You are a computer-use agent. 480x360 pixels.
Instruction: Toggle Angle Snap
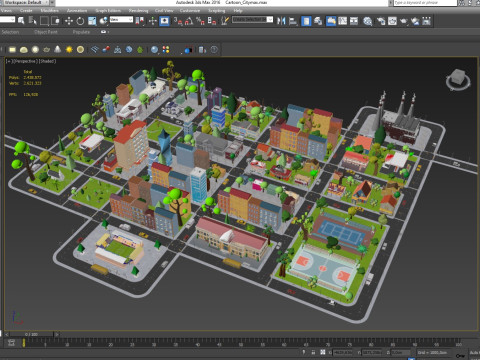point(189,21)
